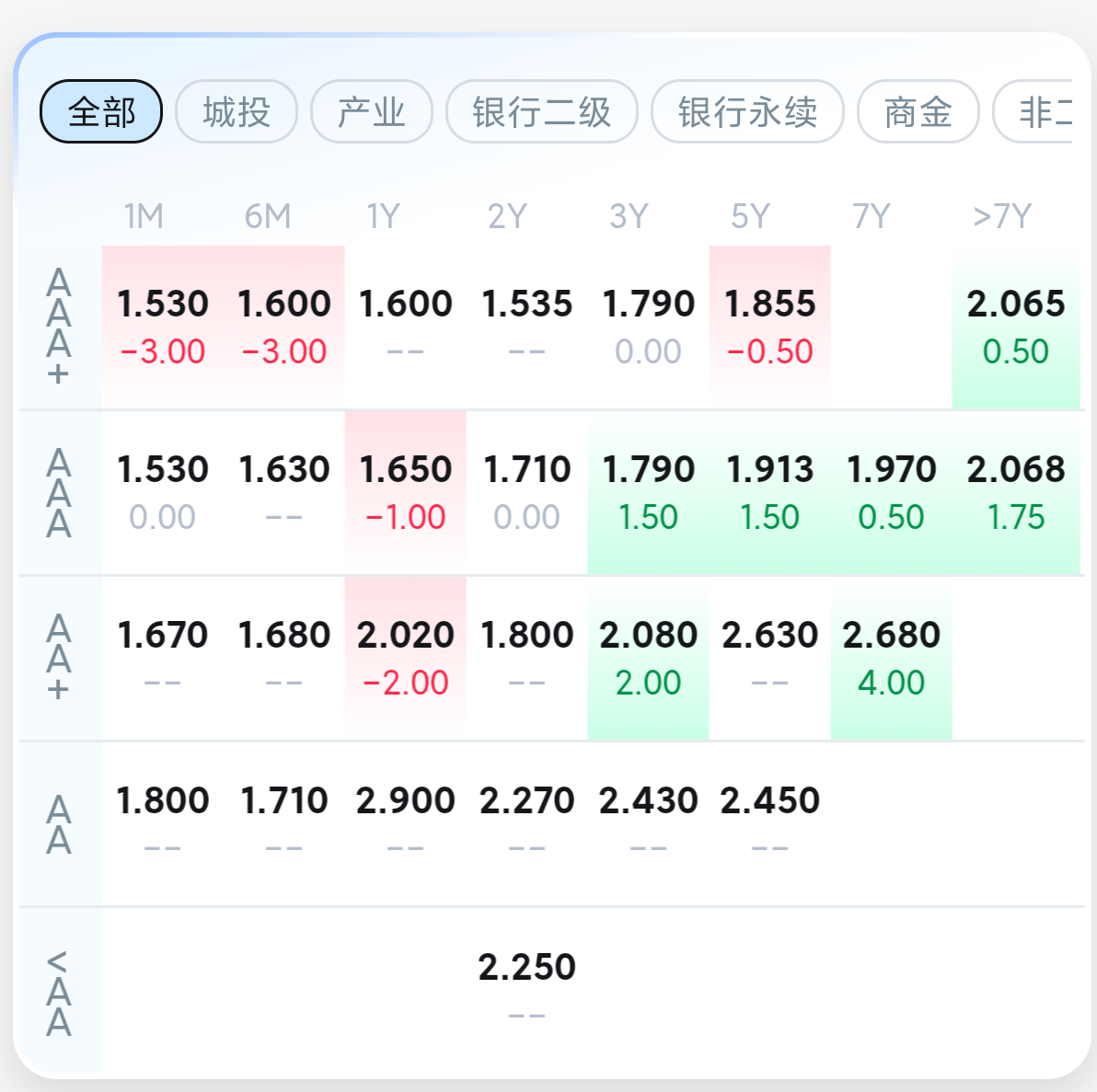Select AAA+ >7Y cell showing 2.065

1016,327
